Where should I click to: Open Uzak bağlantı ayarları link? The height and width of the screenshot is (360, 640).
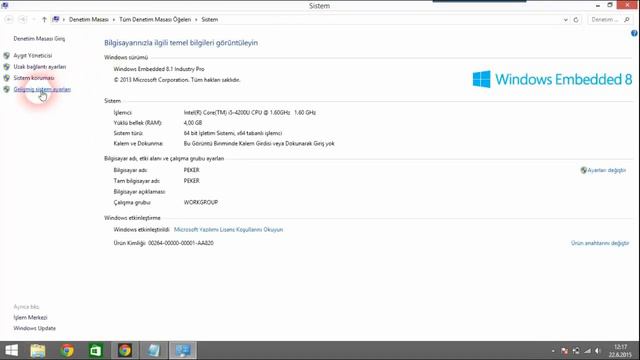click(40, 67)
